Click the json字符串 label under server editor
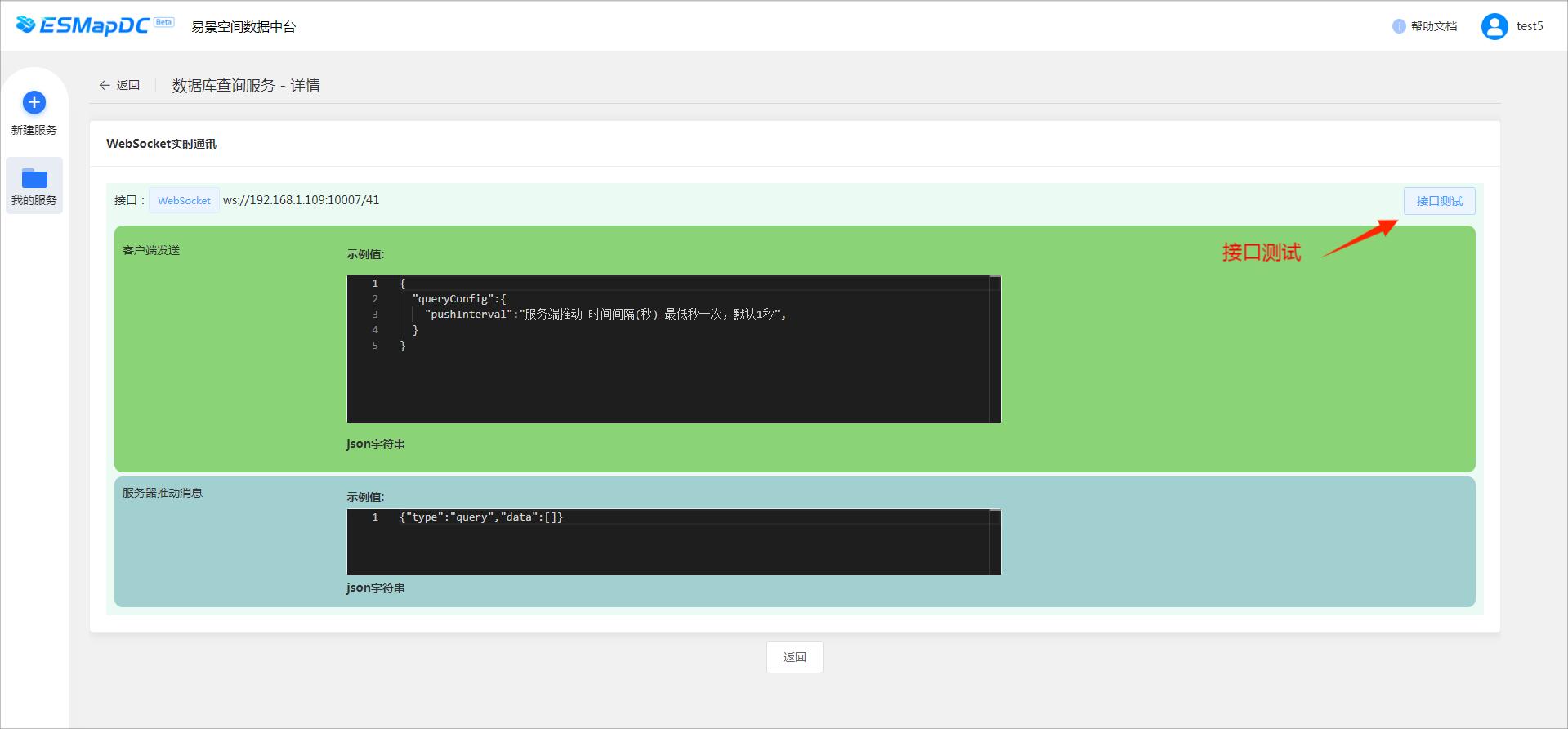The width and height of the screenshot is (1568, 729). pyautogui.click(x=376, y=588)
